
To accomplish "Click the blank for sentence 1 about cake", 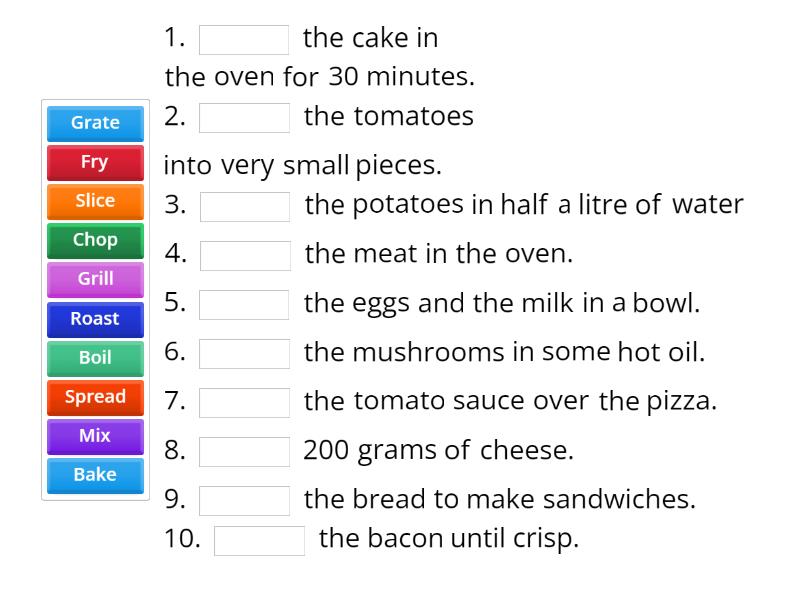I will coord(244,40).
